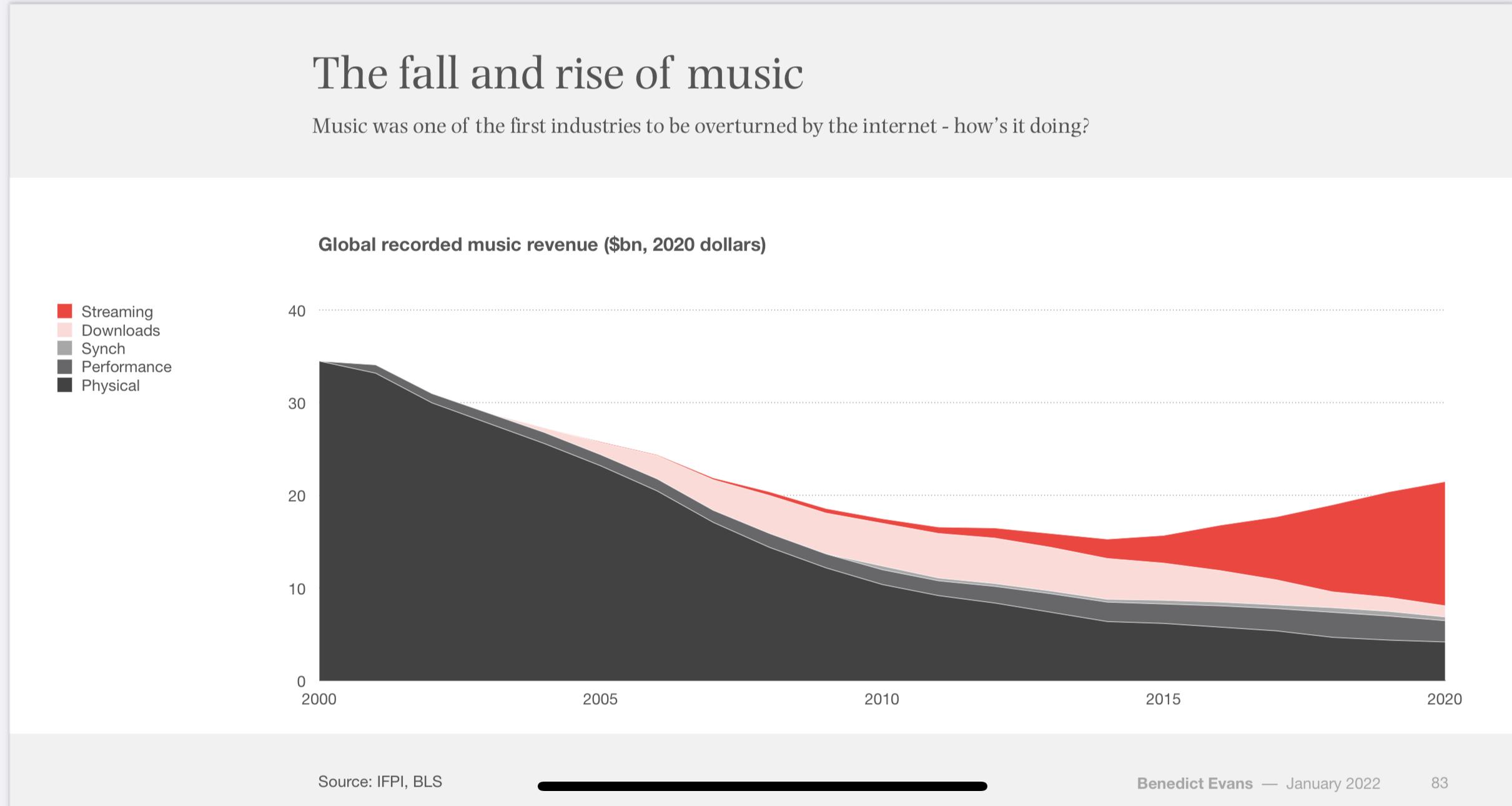1512x806 pixels.
Task: Tap the slide subtitle about the internet
Action: tap(700, 126)
